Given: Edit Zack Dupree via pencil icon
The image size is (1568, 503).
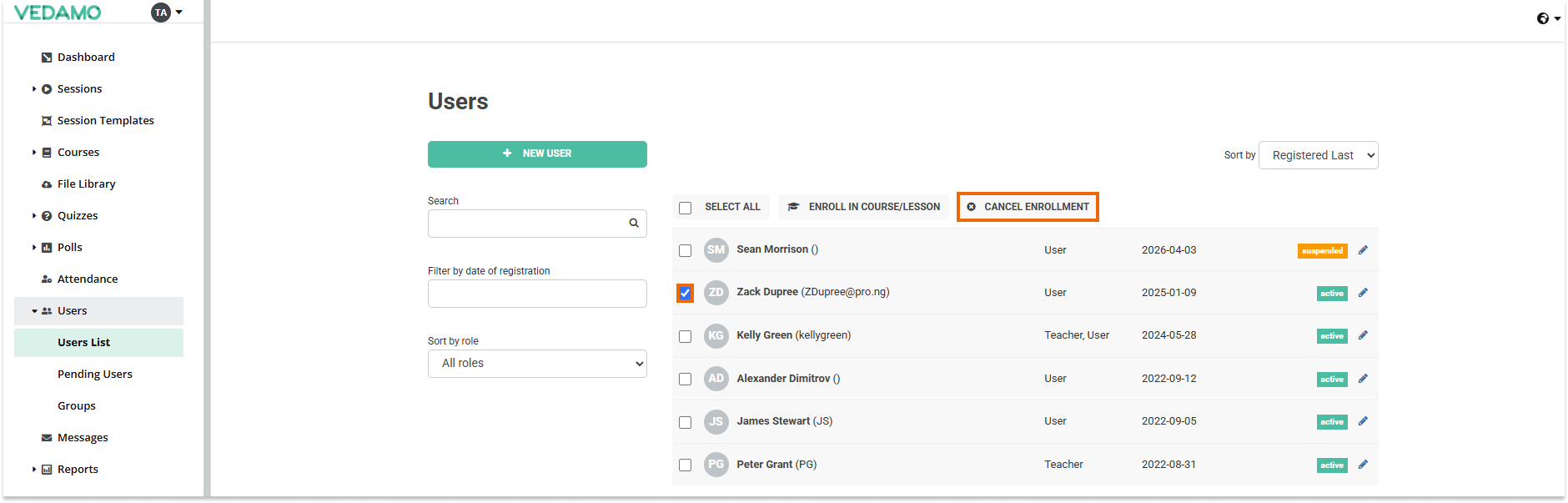Looking at the screenshot, I should 1363,293.
